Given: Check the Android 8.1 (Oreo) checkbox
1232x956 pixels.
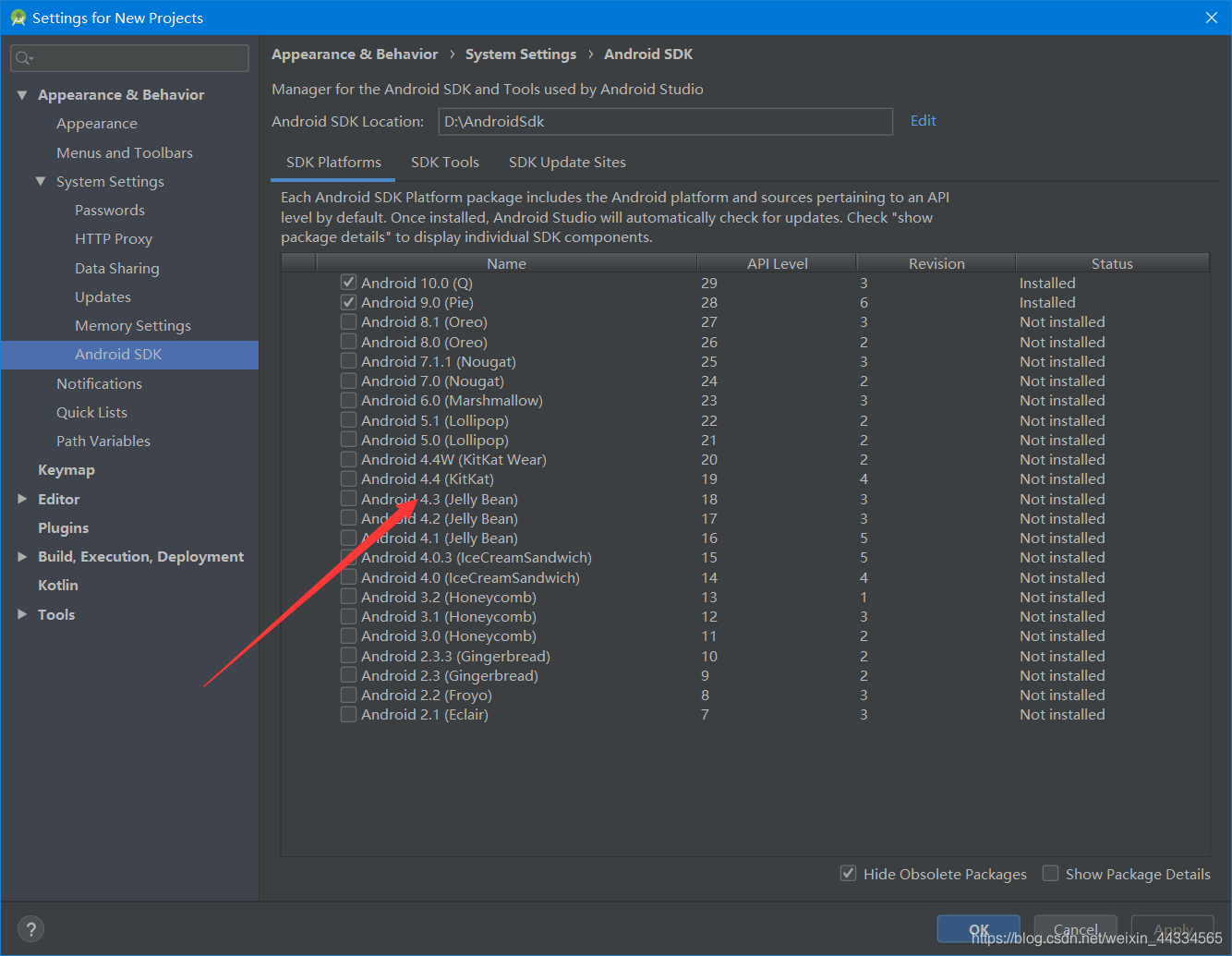Looking at the screenshot, I should click(348, 321).
